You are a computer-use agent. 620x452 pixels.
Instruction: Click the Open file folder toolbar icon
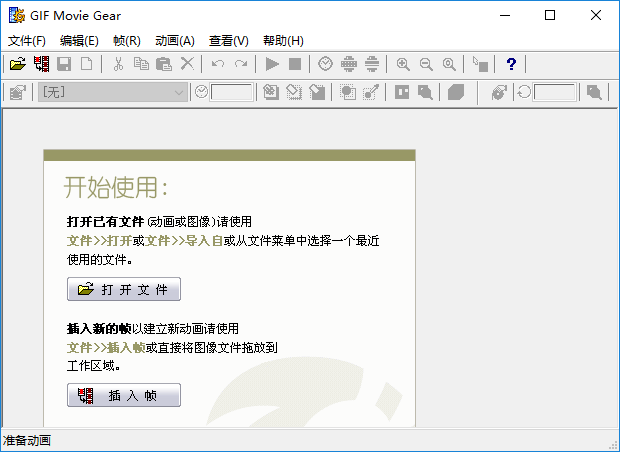[x=17, y=64]
